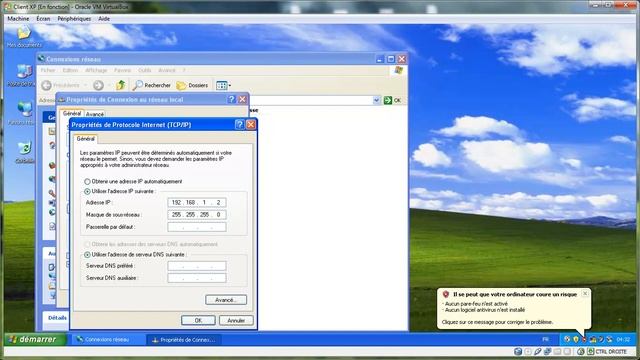Click the VirtualBox network status icon
Viewport: 640px width, 360px height.
pos(548,351)
